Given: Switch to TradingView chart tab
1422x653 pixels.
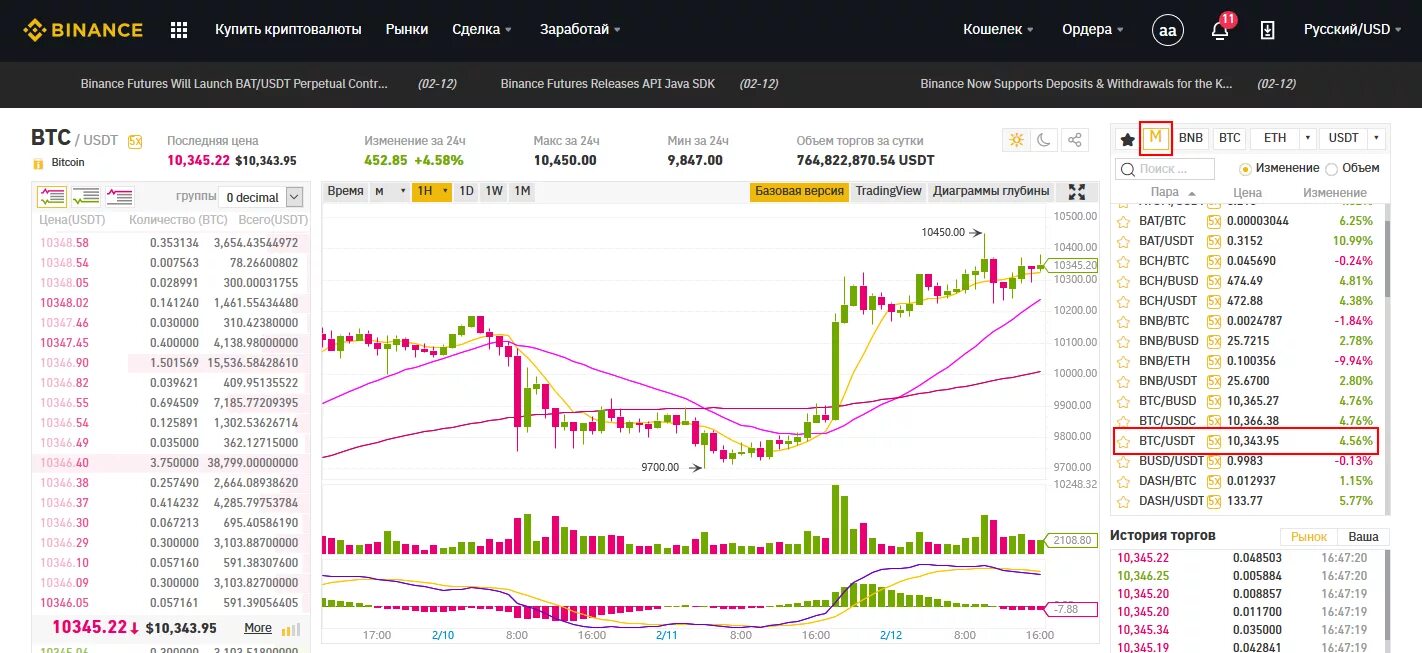Looking at the screenshot, I should pos(888,191).
